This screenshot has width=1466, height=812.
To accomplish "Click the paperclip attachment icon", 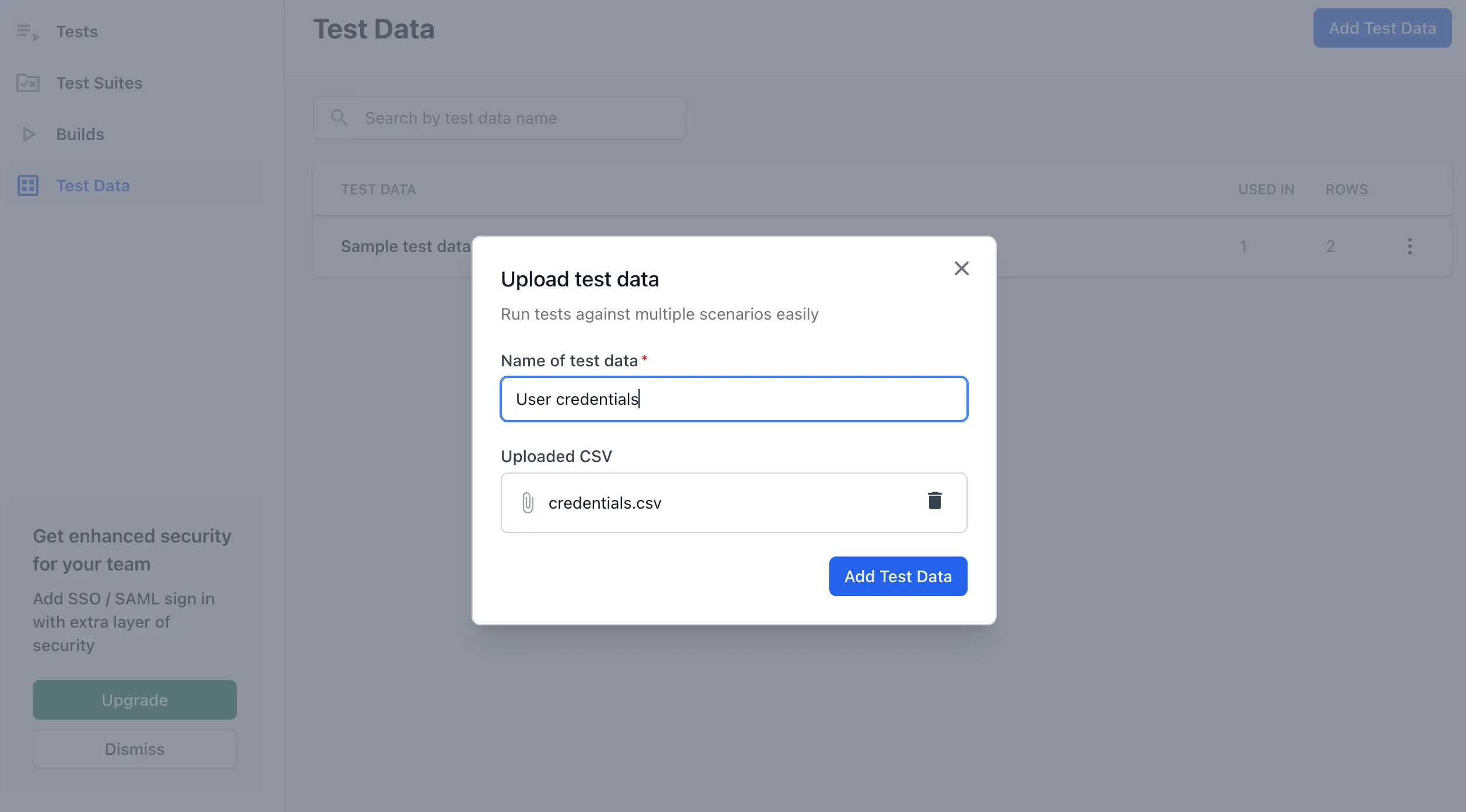I will [x=528, y=503].
